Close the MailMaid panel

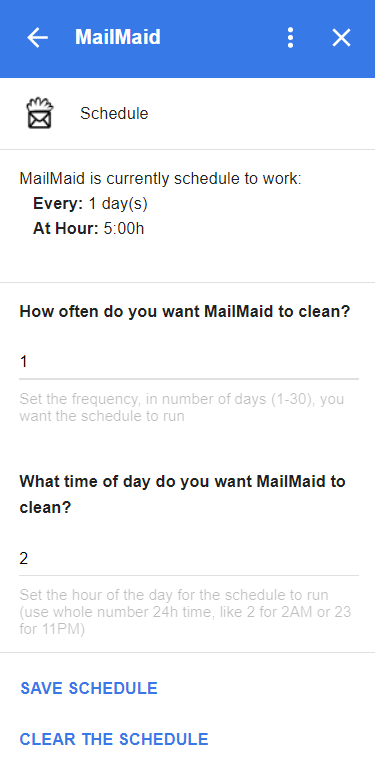tap(341, 37)
